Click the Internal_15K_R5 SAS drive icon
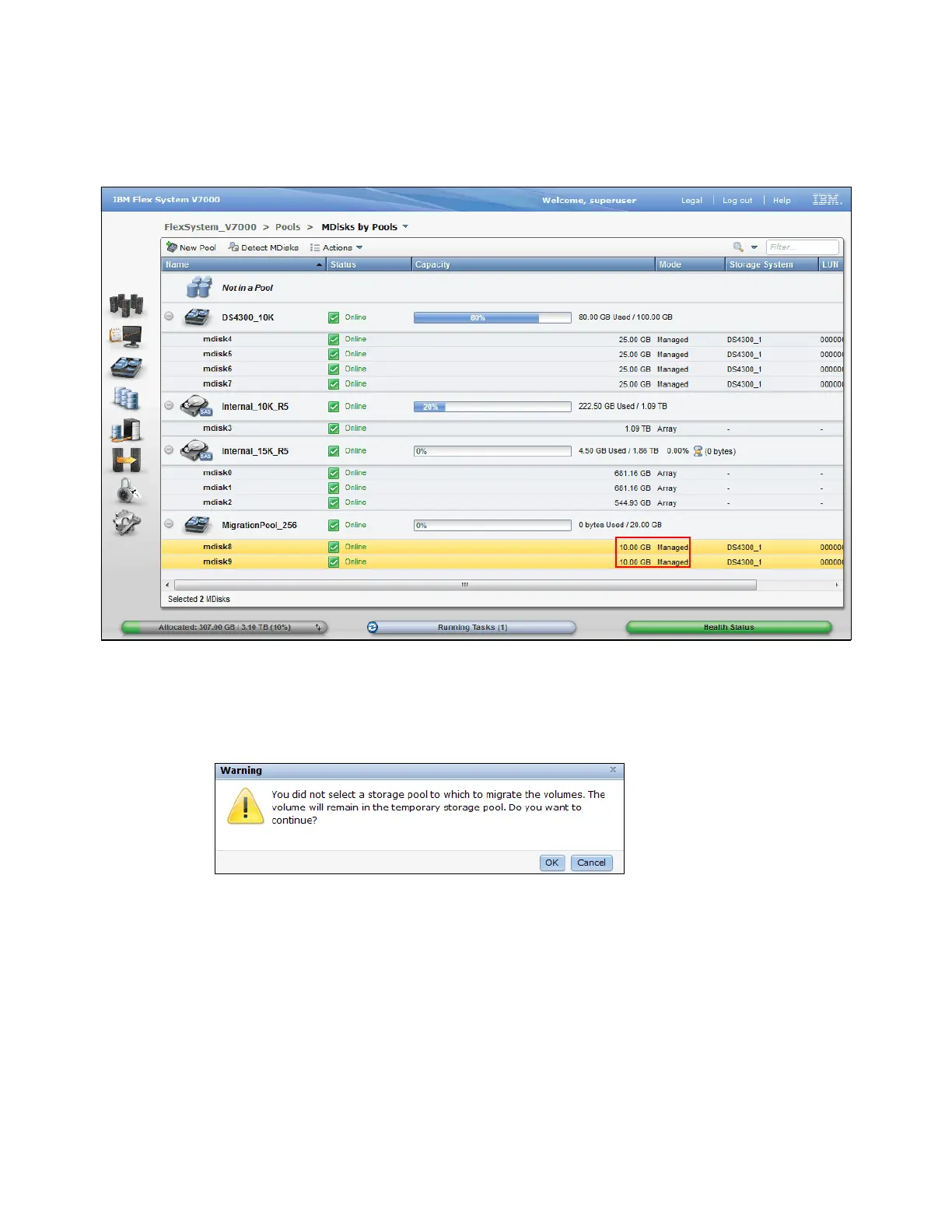The height and width of the screenshot is (1232, 952). (196, 451)
